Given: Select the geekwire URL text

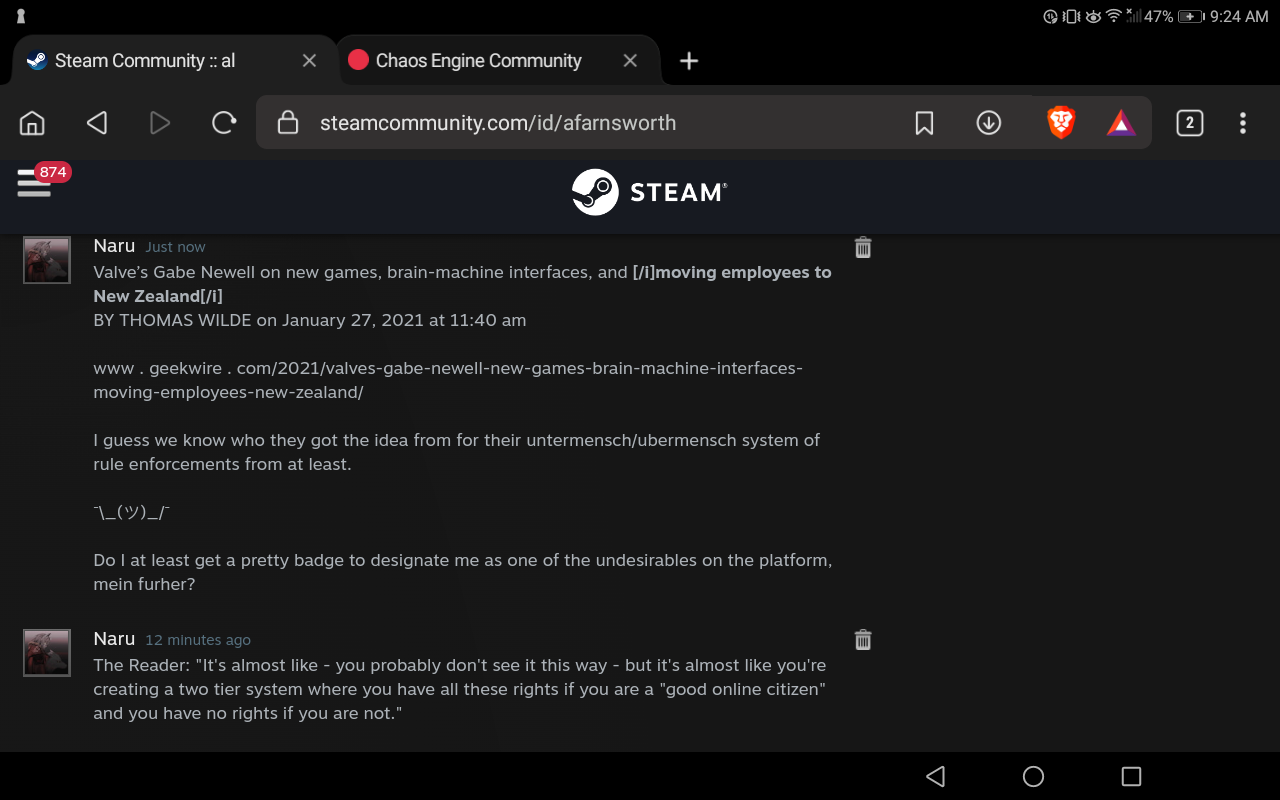Looking at the screenshot, I should [x=448, y=380].
